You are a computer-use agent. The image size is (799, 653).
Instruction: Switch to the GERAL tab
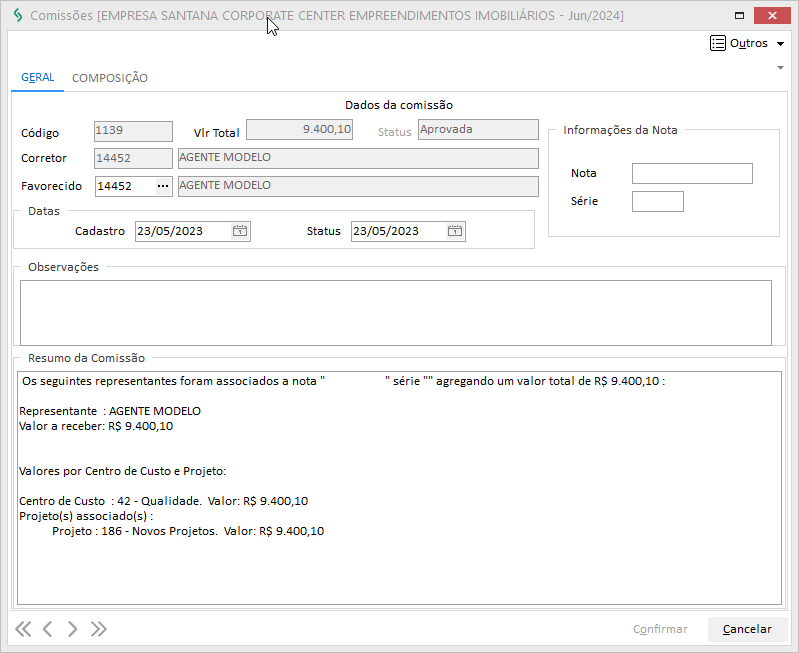point(37,77)
